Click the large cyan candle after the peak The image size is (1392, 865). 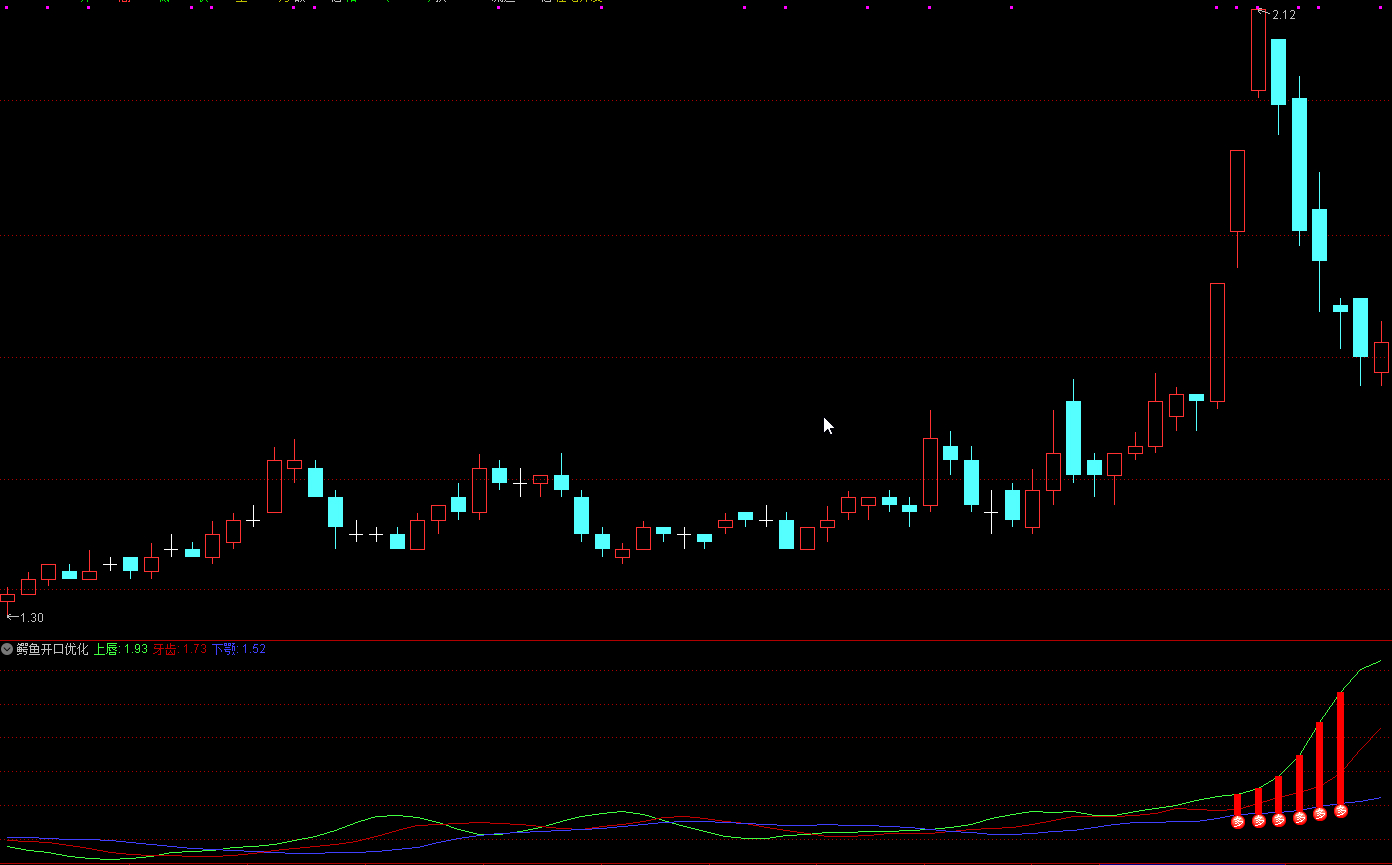click(x=1299, y=164)
